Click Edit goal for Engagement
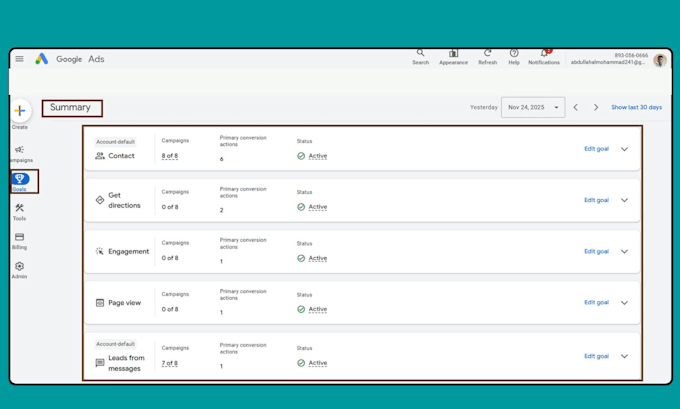Screen dimensions: 680x409 [x=596, y=252]
